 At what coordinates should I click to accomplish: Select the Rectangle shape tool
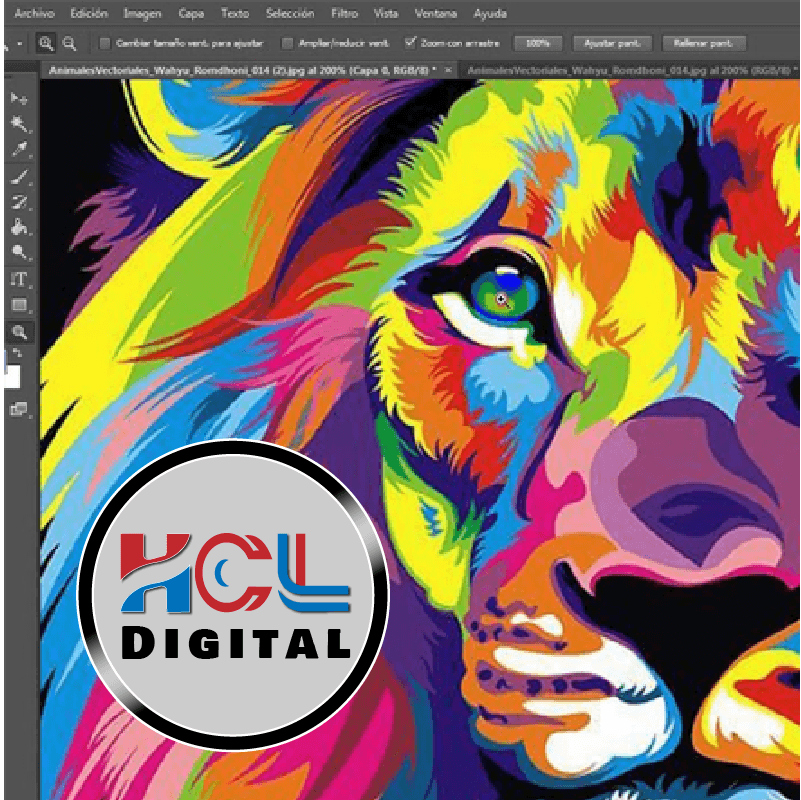click(x=19, y=305)
